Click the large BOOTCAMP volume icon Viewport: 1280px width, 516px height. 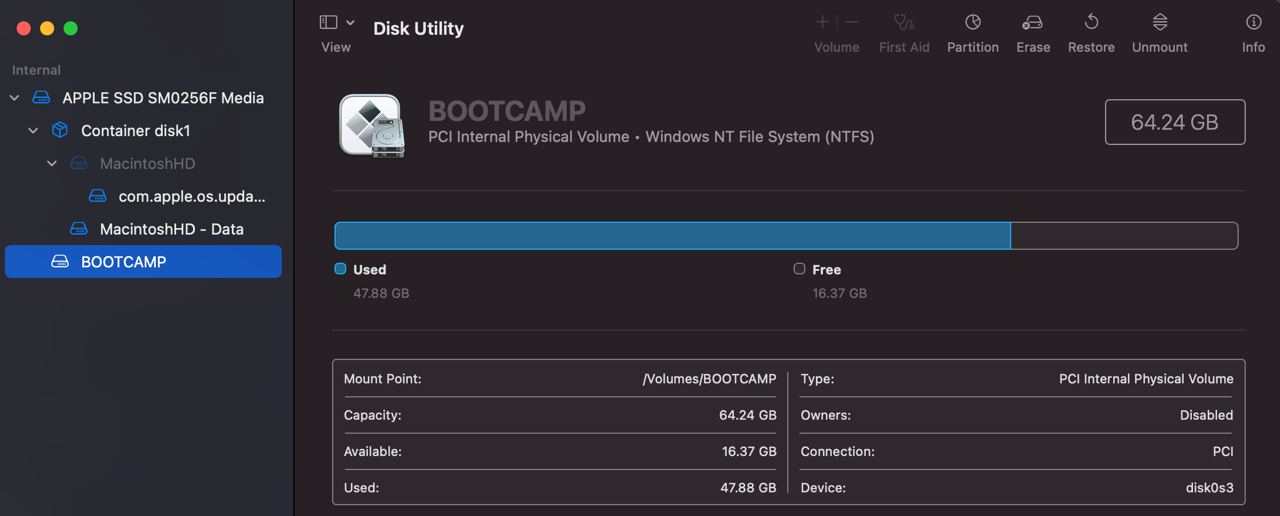[x=372, y=125]
